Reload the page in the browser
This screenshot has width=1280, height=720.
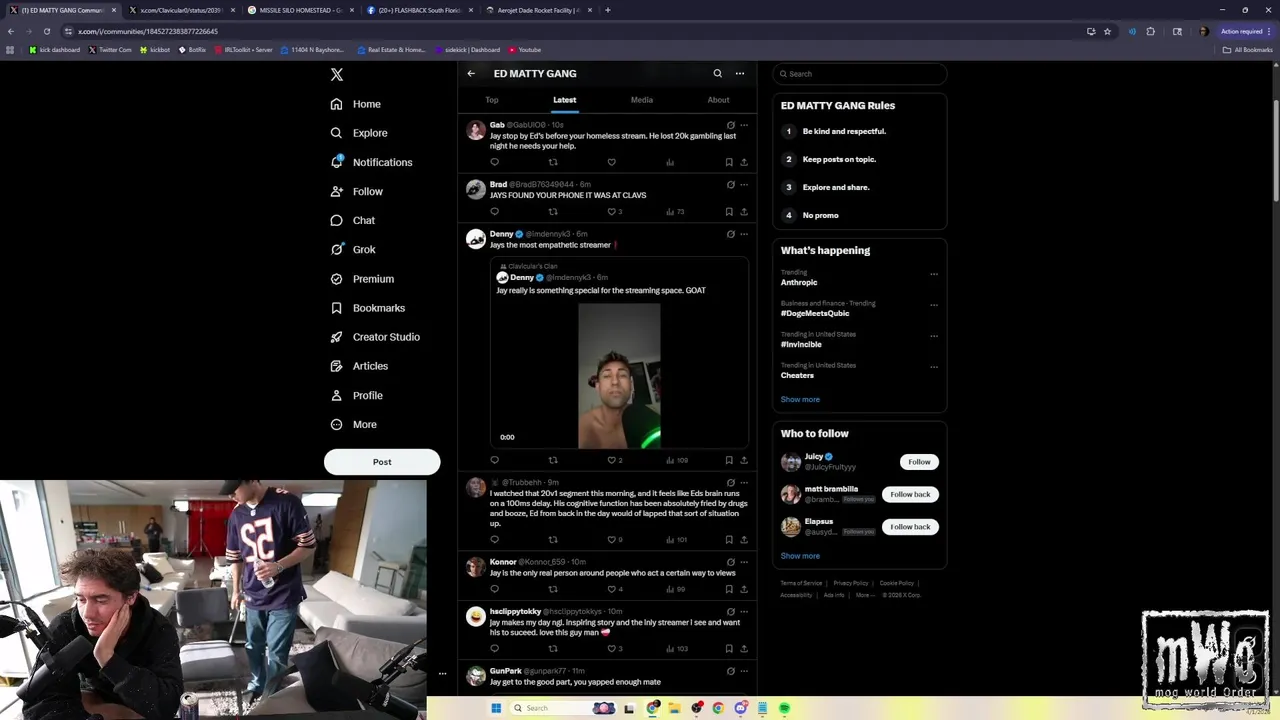(x=46, y=31)
